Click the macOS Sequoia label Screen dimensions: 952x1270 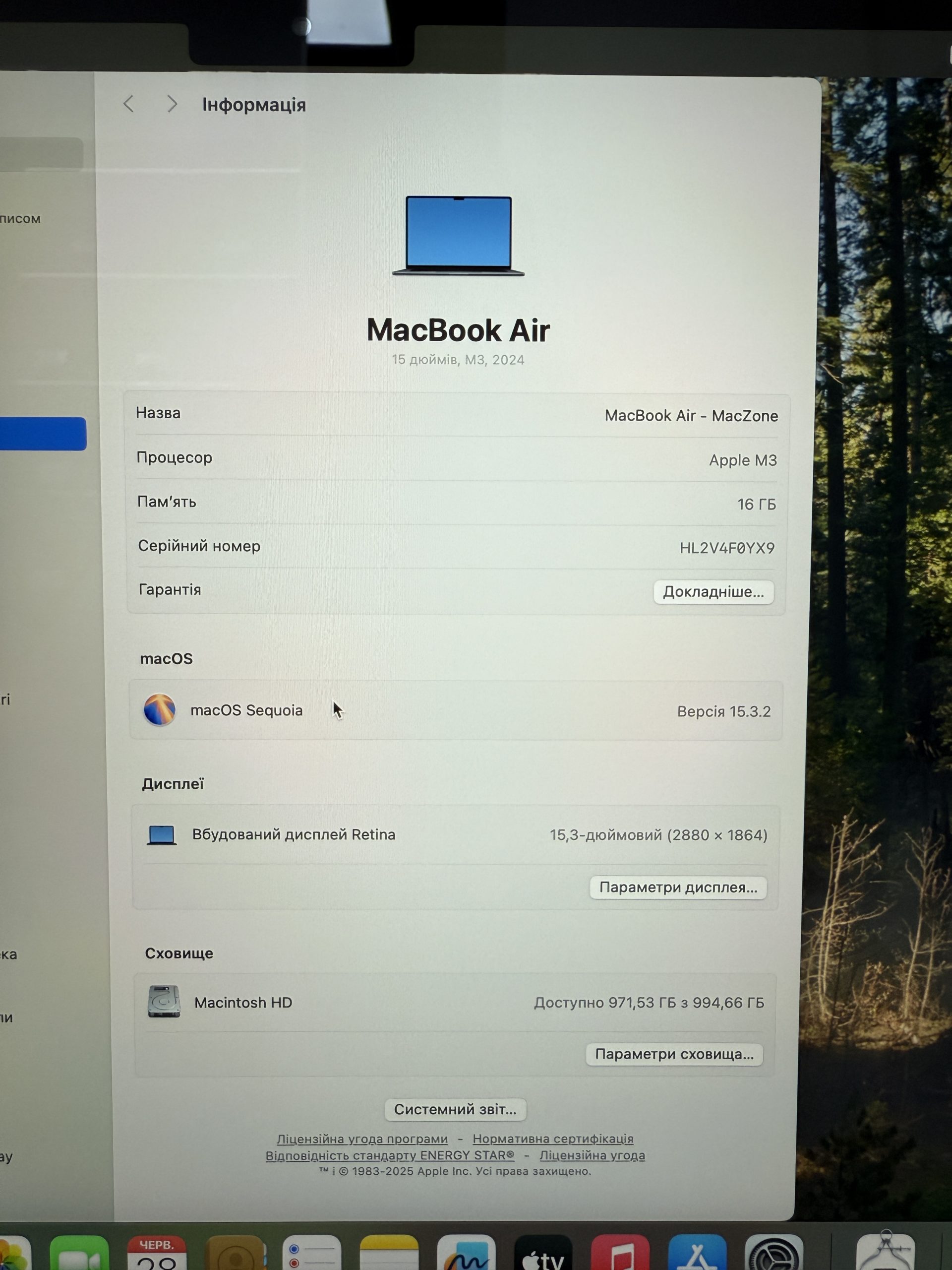tap(246, 710)
